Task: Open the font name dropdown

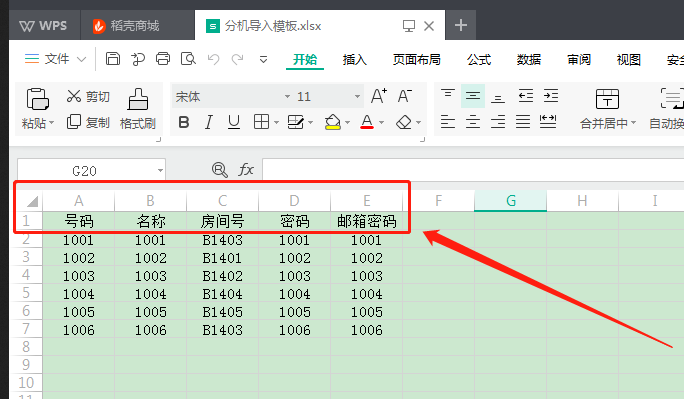Action: pos(287,96)
